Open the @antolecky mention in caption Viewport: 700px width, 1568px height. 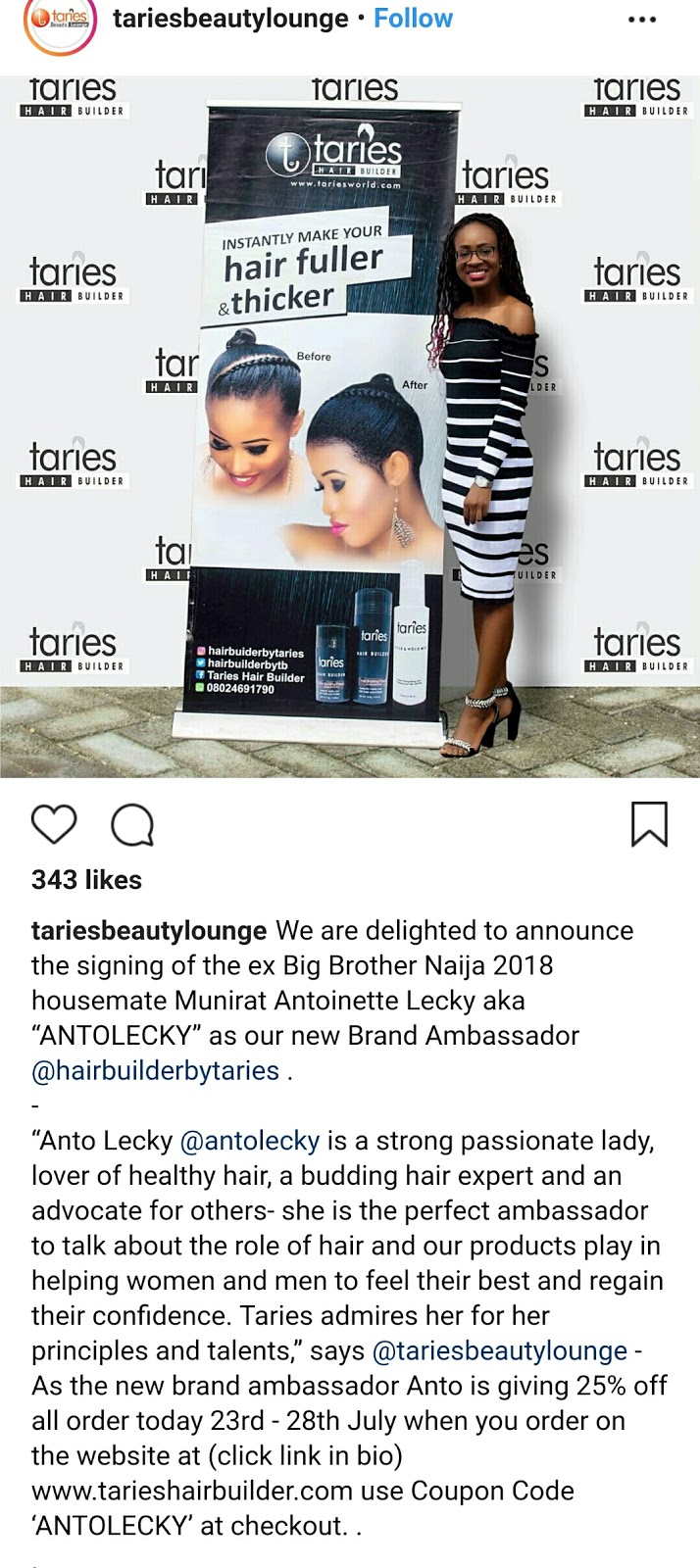click(x=250, y=1142)
